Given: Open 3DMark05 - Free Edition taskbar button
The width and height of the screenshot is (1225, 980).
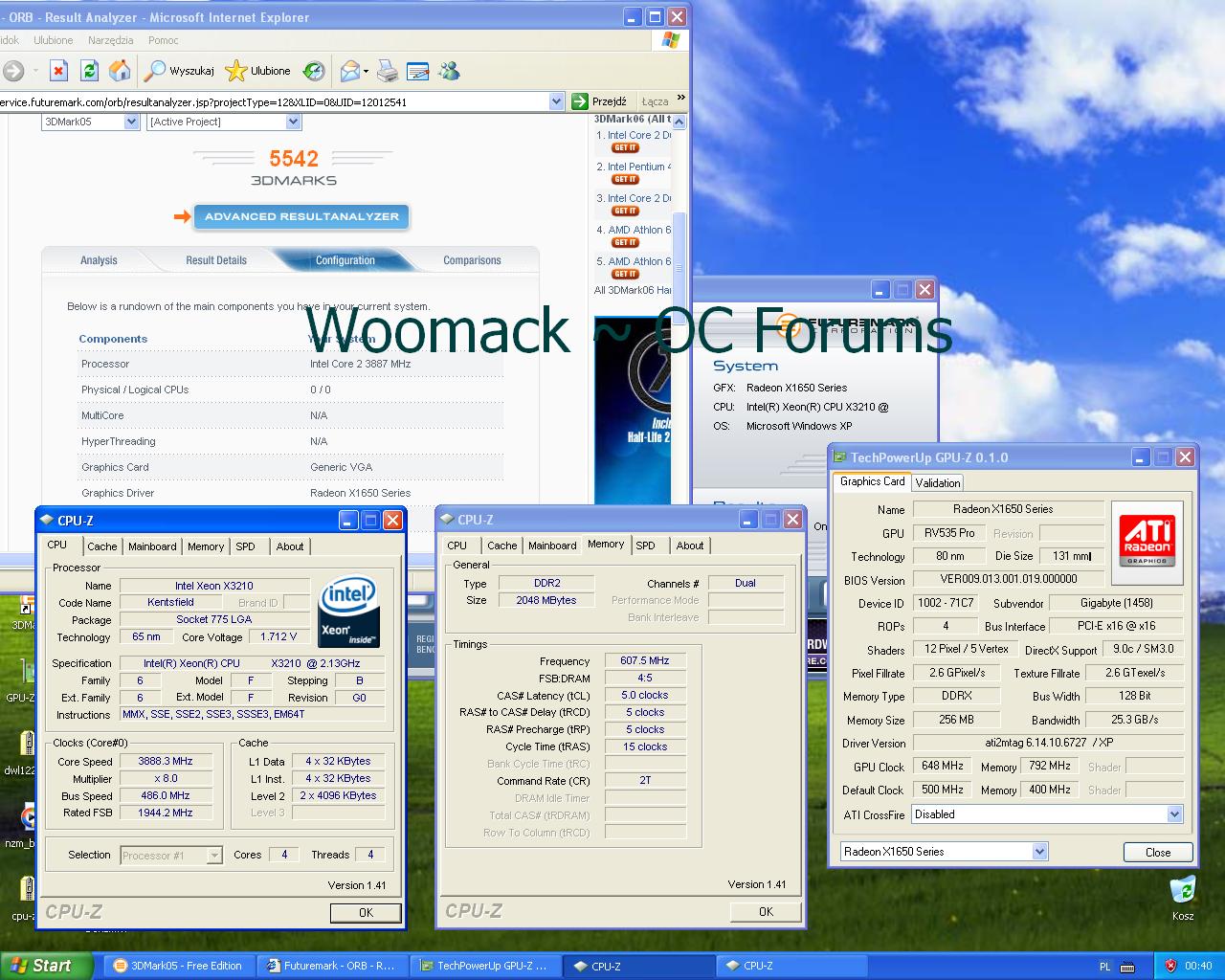Looking at the screenshot, I should 180,966.
